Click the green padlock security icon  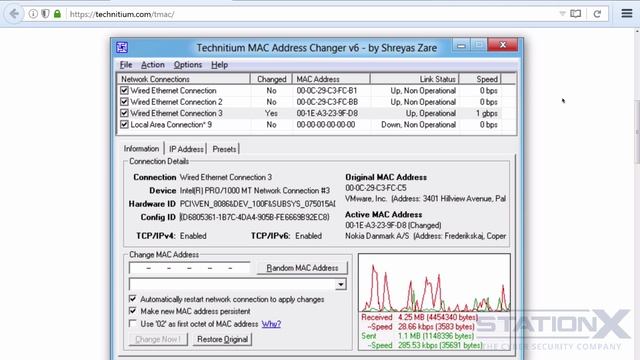57,14
